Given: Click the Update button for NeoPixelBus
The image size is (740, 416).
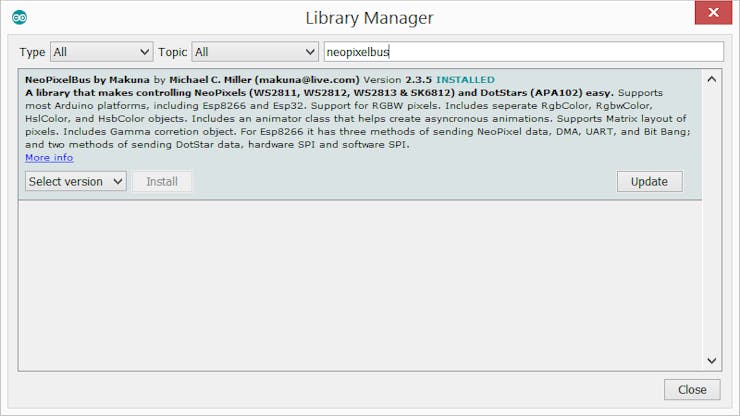Looking at the screenshot, I should [649, 181].
